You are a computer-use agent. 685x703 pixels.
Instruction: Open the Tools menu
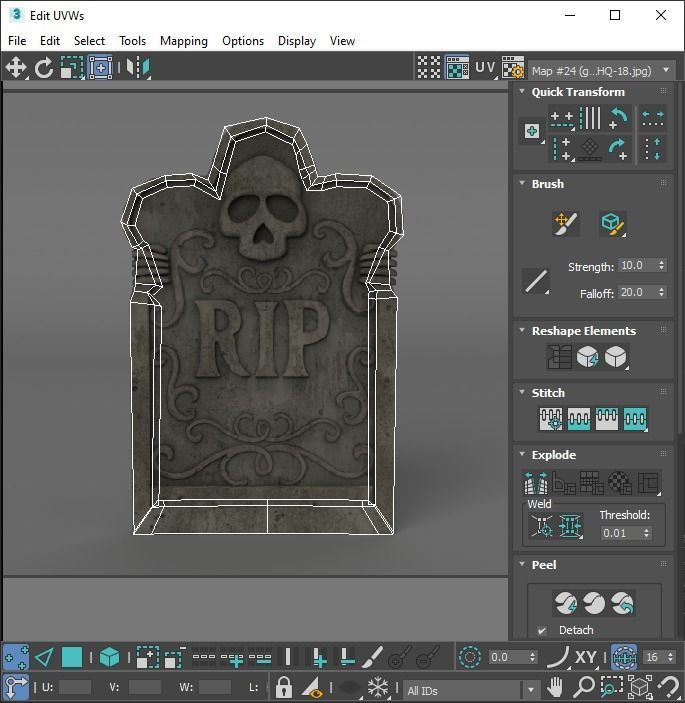(132, 41)
